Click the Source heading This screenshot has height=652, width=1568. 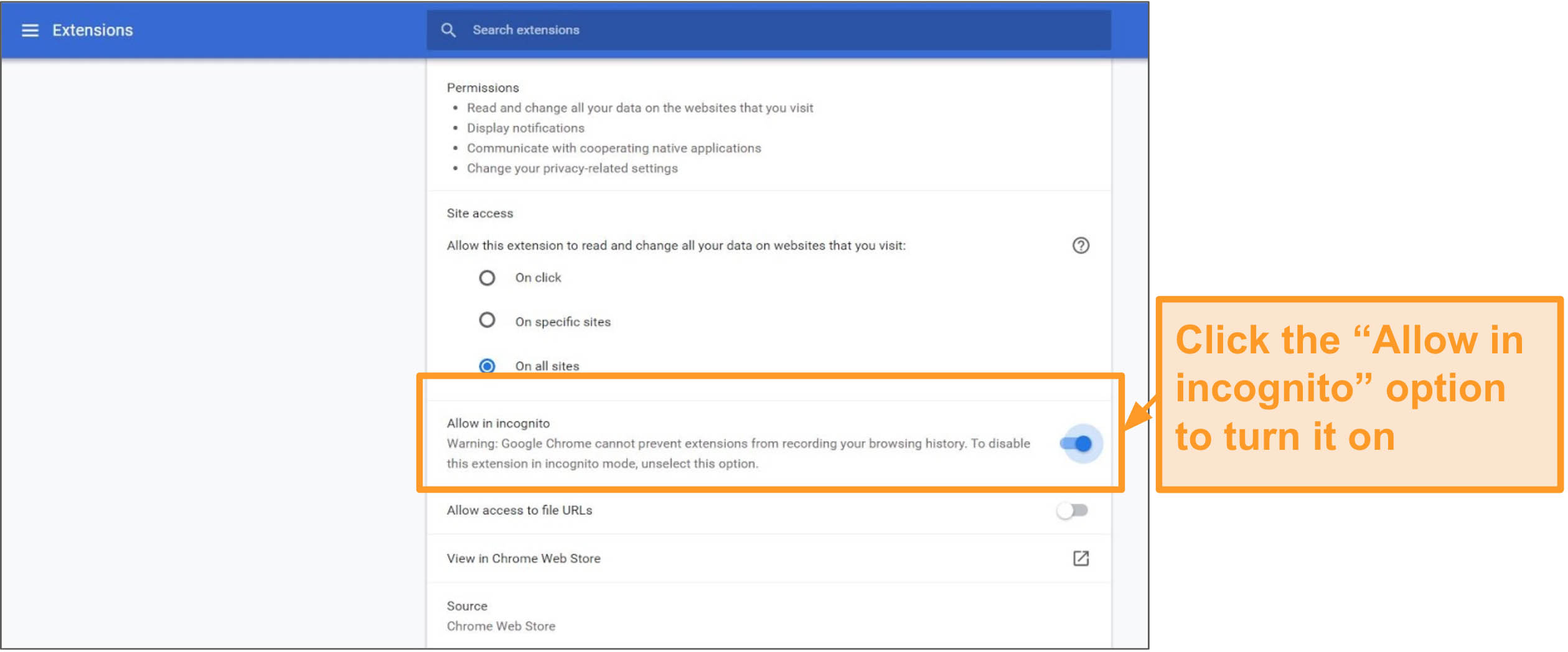467,607
